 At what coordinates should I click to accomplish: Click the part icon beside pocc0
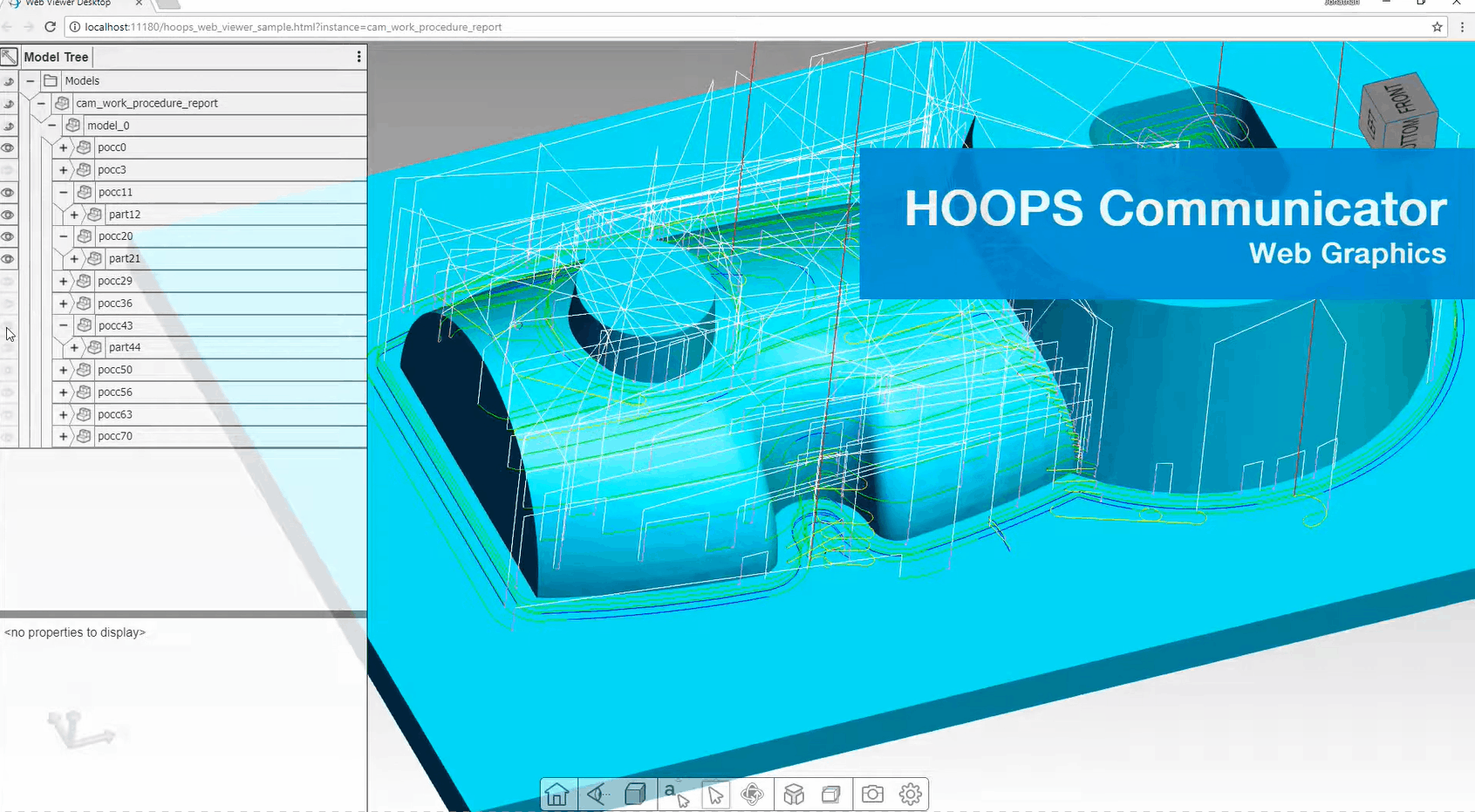coord(85,147)
